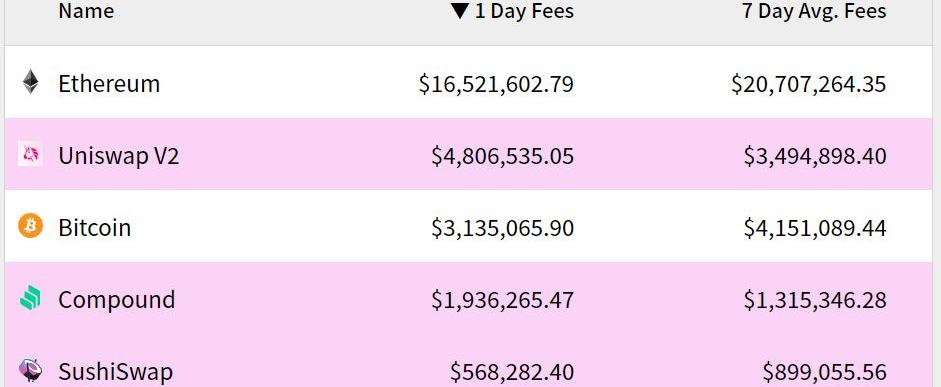Image resolution: width=941 pixels, height=387 pixels.
Task: Select Ethereum 7 day average $20,707,264.35
Action: click(808, 84)
